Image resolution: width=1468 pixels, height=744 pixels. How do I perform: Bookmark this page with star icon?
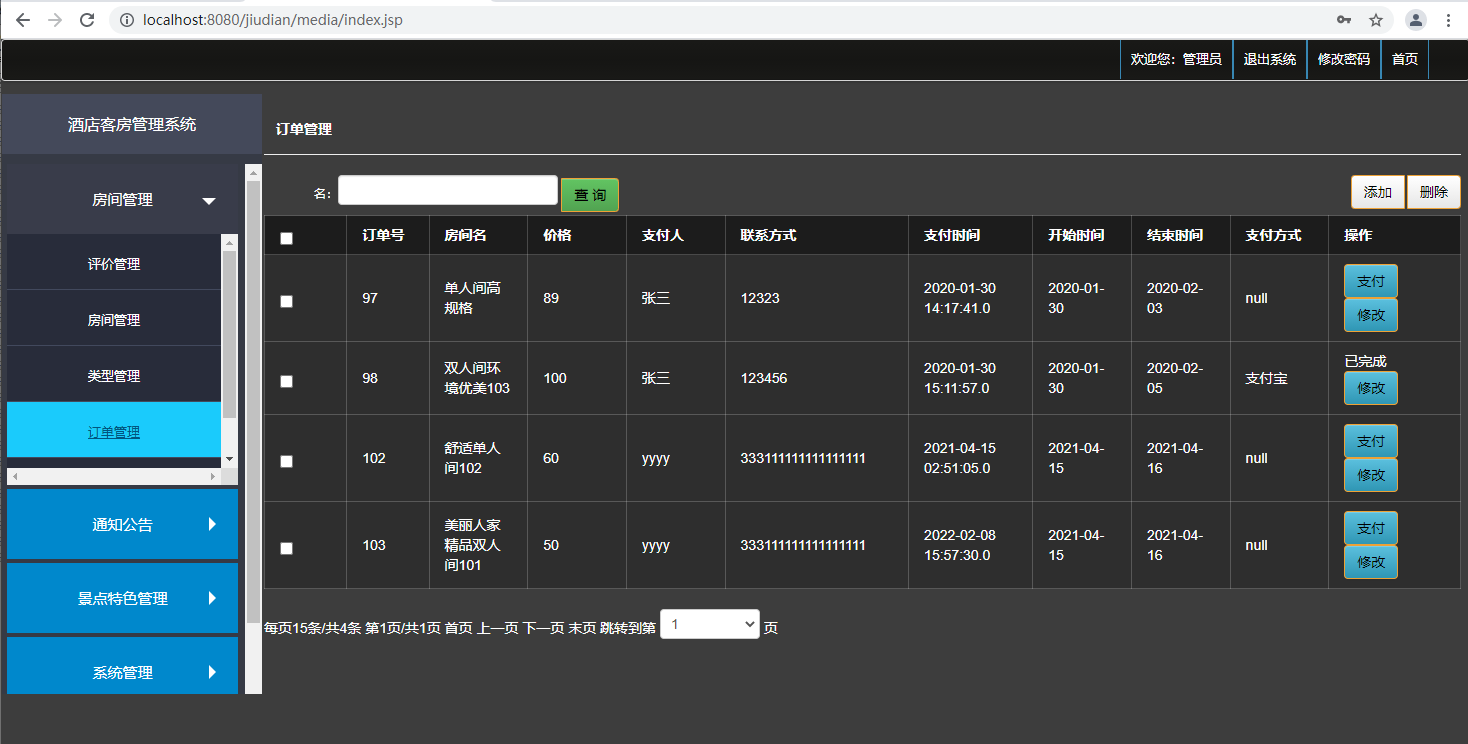1376,20
